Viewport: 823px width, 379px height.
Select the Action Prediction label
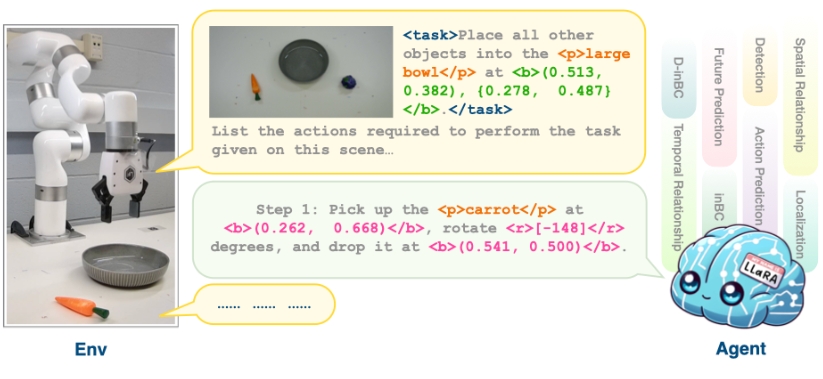coord(759,176)
